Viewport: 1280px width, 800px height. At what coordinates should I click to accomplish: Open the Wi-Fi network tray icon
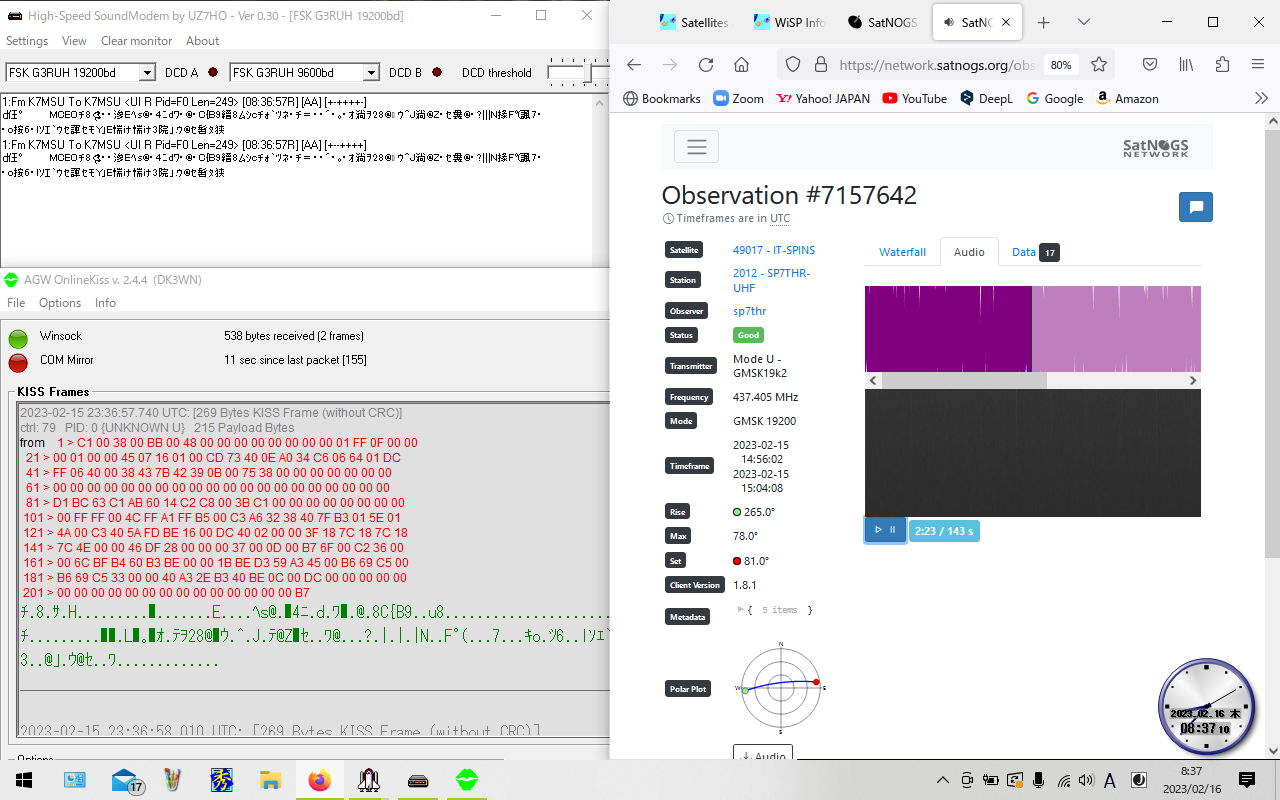(x=1064, y=780)
